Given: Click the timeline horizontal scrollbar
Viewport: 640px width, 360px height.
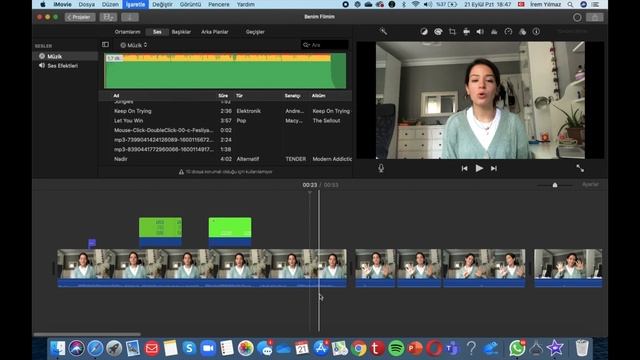Looking at the screenshot, I should click(x=87, y=334).
